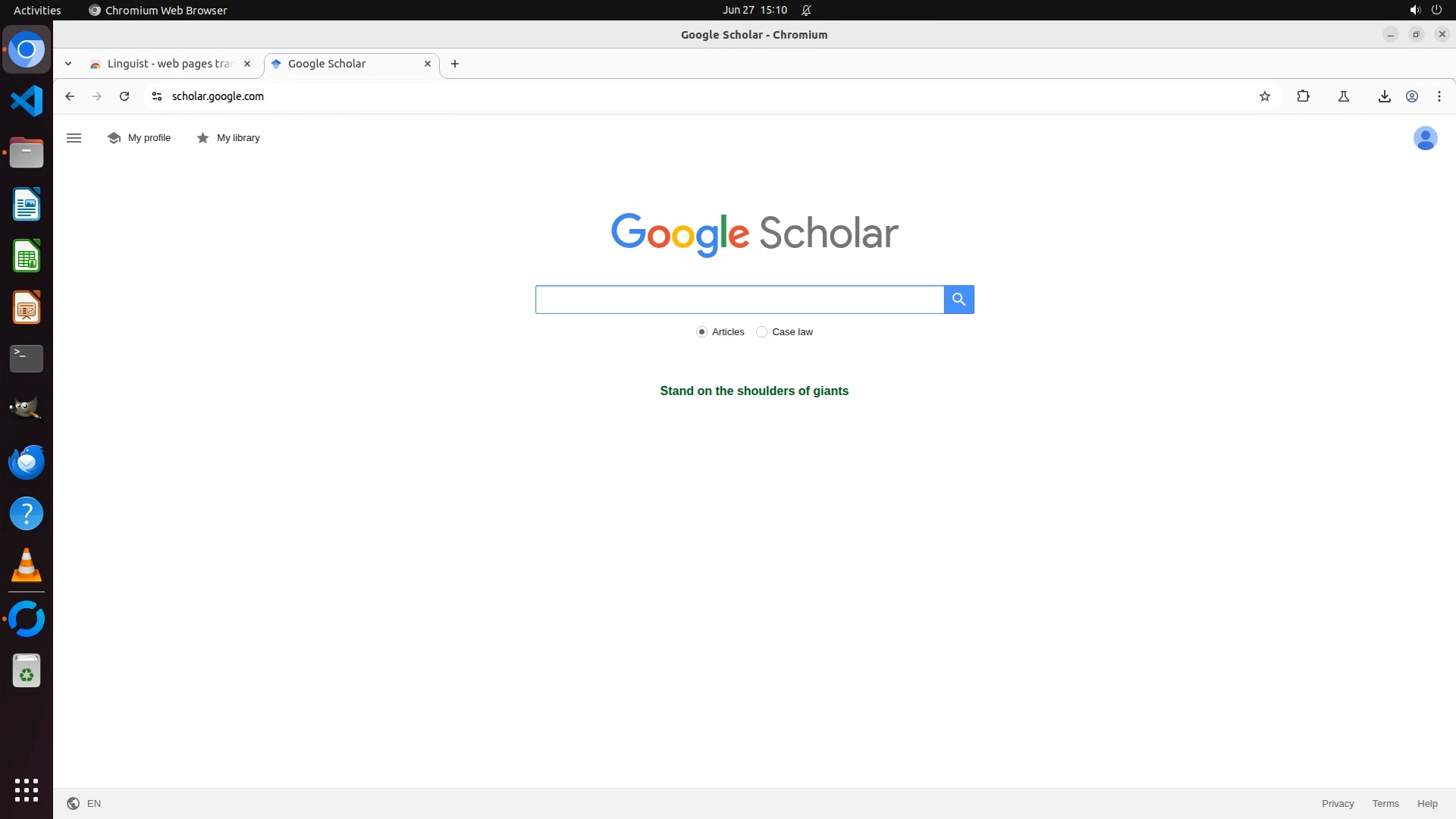Open Google account avatar on page

tap(1425, 138)
